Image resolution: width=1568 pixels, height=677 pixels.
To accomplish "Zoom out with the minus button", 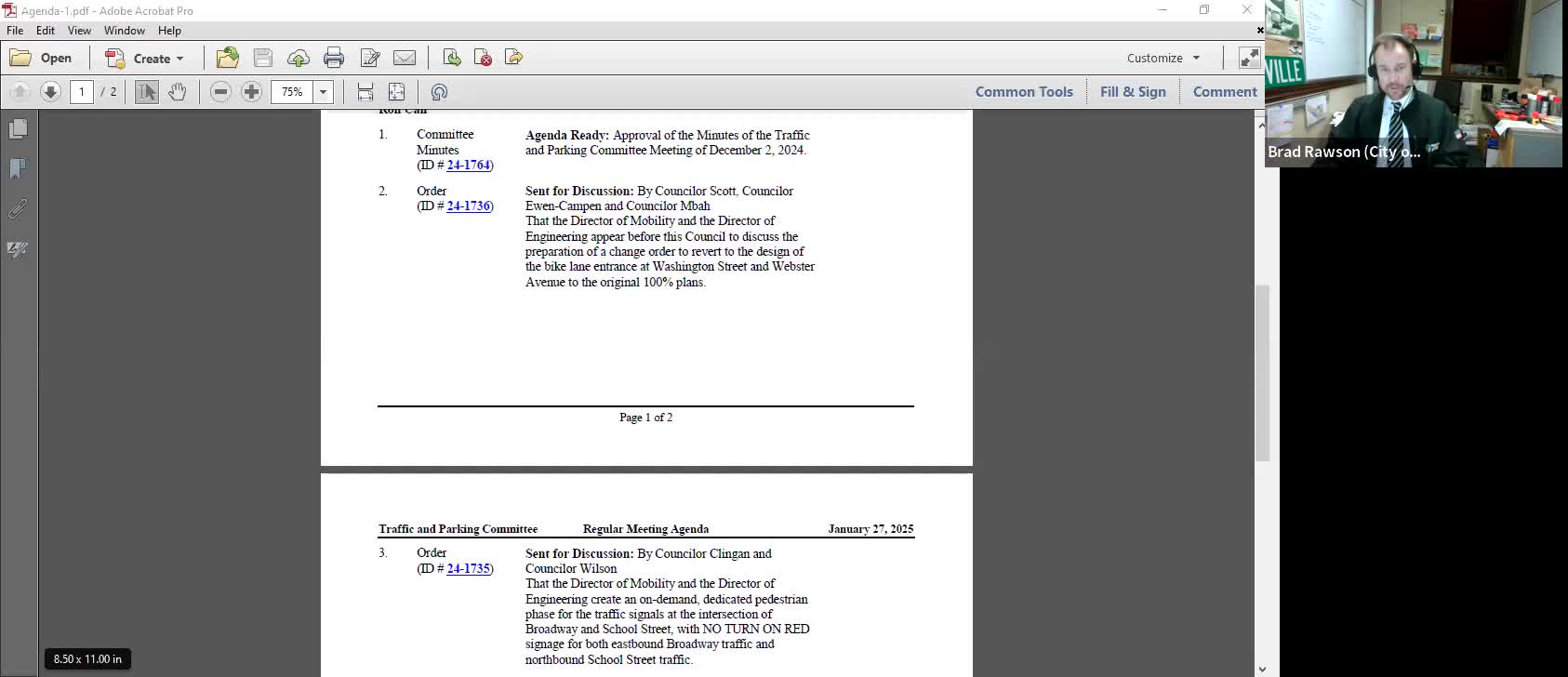I will tap(220, 91).
